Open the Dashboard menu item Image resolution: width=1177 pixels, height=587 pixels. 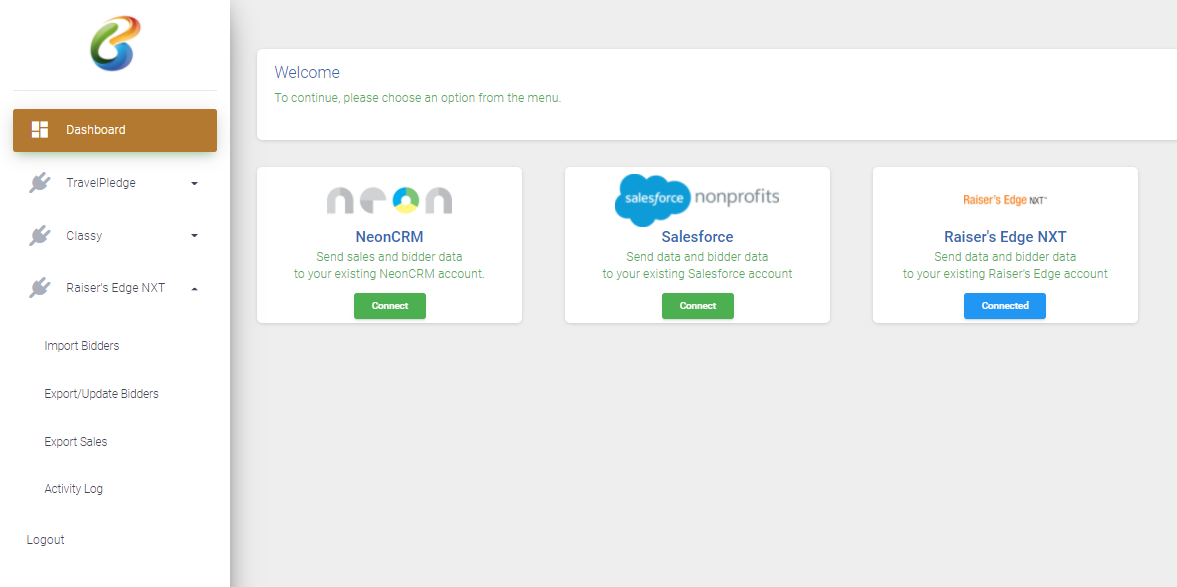(x=115, y=131)
